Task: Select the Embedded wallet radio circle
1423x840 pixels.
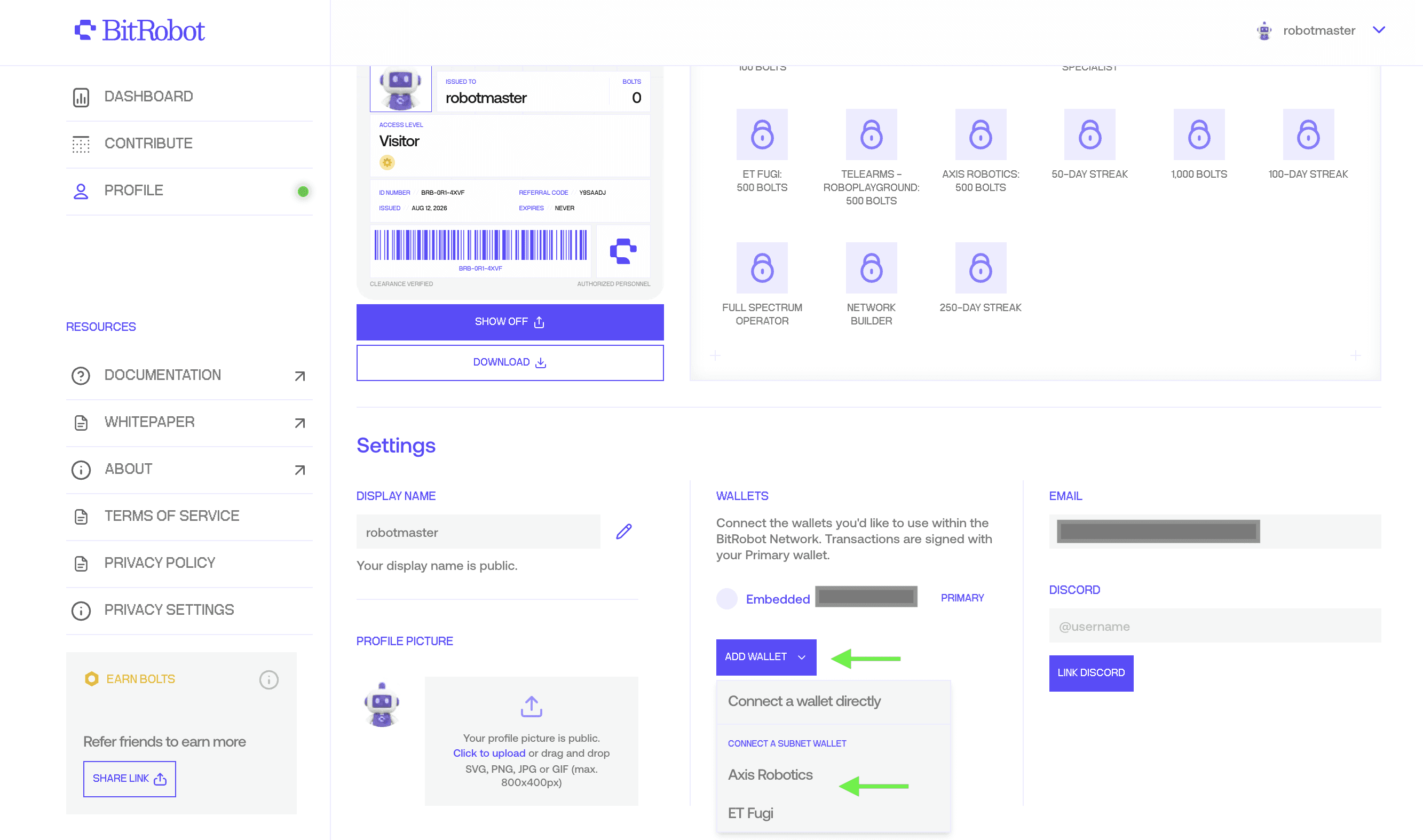Action: coord(727,598)
